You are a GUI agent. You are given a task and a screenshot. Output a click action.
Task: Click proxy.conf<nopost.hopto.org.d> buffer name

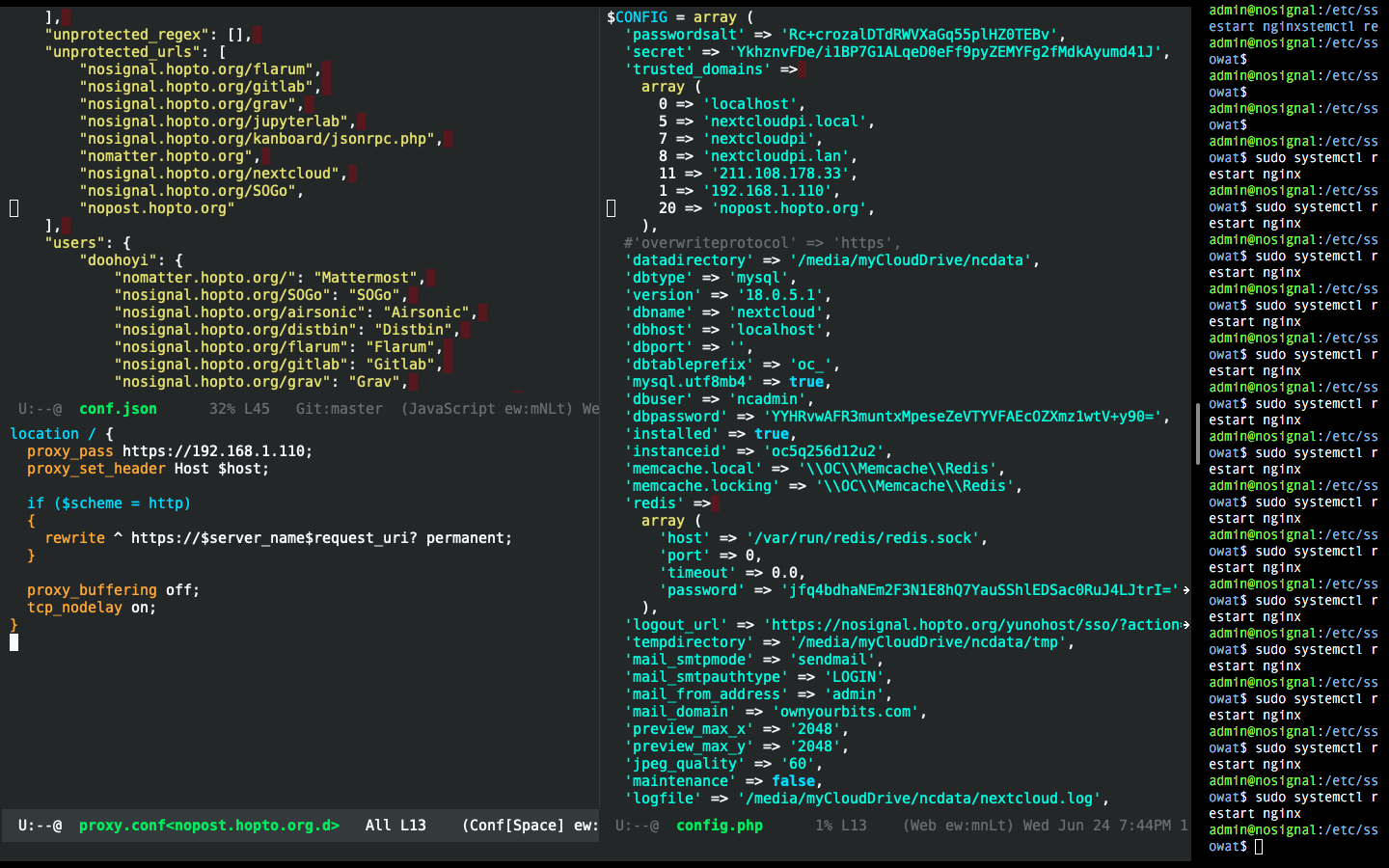point(208,826)
